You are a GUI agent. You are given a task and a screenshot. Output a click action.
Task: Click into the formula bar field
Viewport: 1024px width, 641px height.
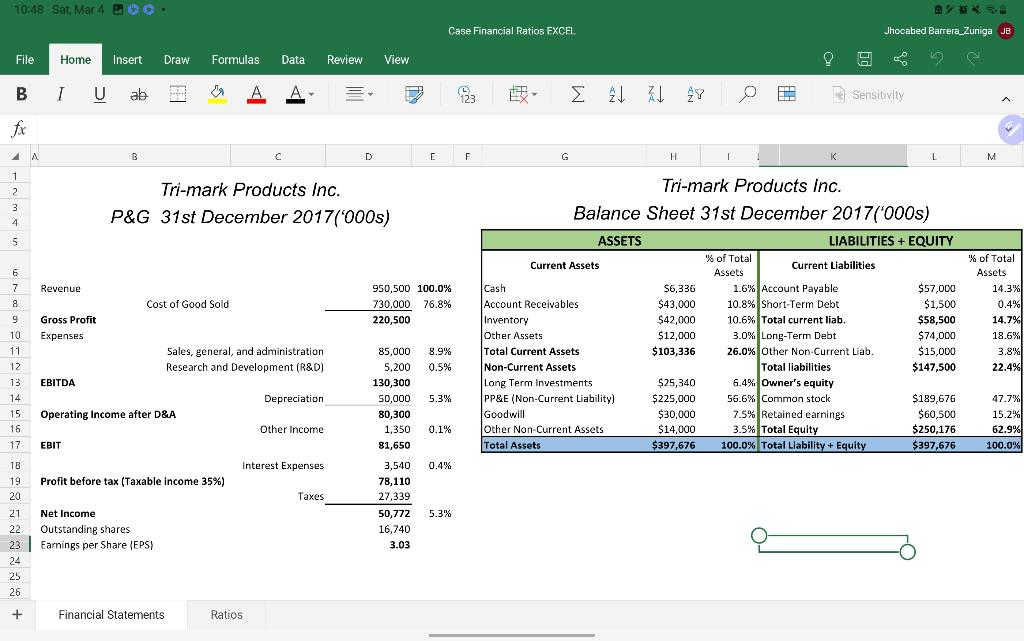click(500, 129)
